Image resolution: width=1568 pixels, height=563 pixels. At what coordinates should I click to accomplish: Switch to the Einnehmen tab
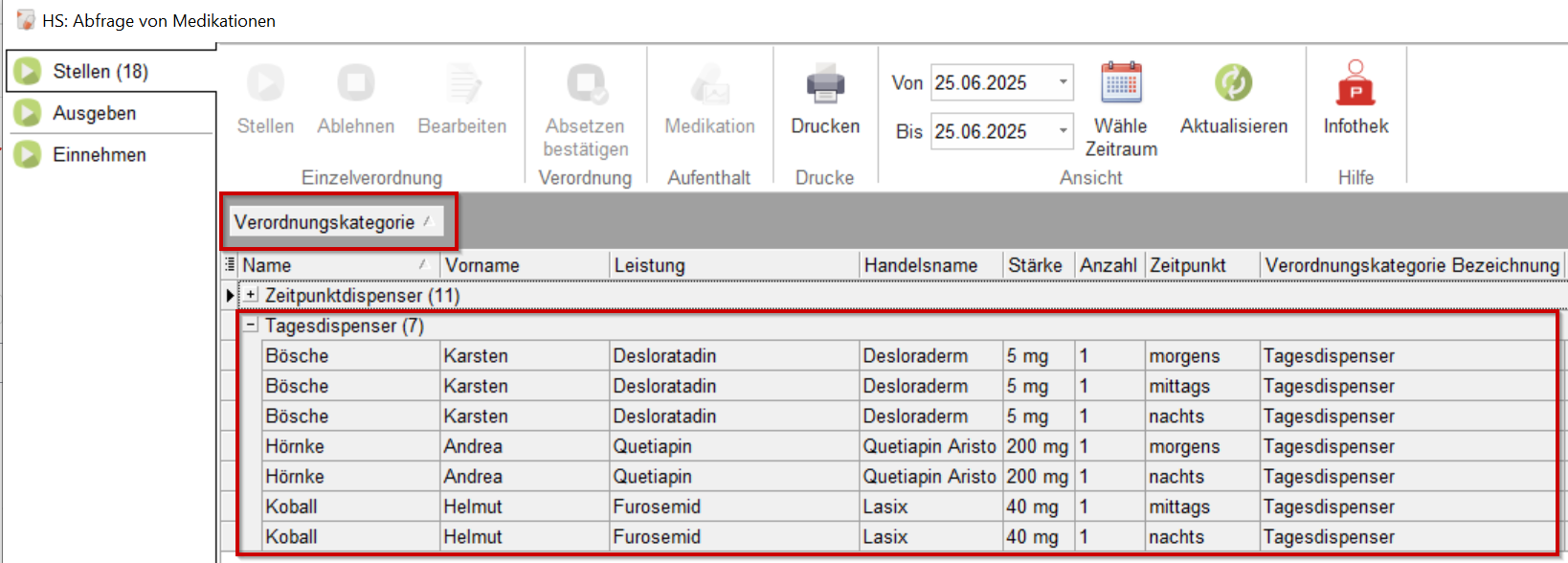(x=99, y=155)
